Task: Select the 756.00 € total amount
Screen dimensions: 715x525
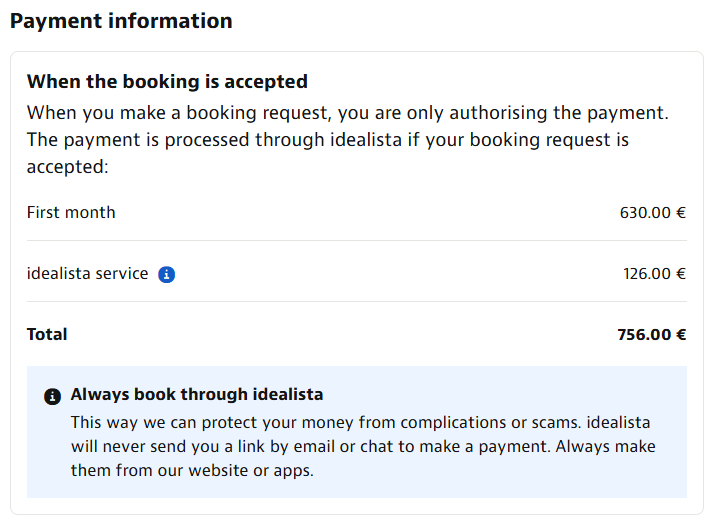Action: (652, 335)
